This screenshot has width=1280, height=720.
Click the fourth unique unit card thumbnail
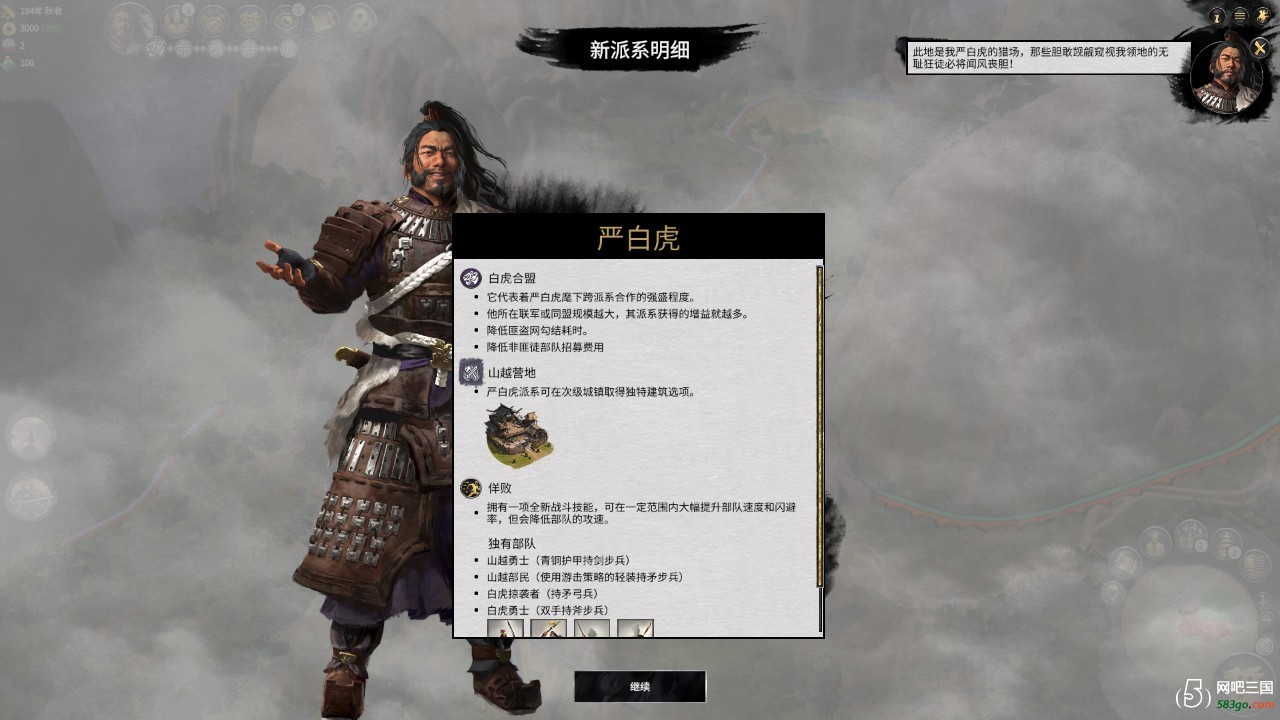pyautogui.click(x=635, y=628)
